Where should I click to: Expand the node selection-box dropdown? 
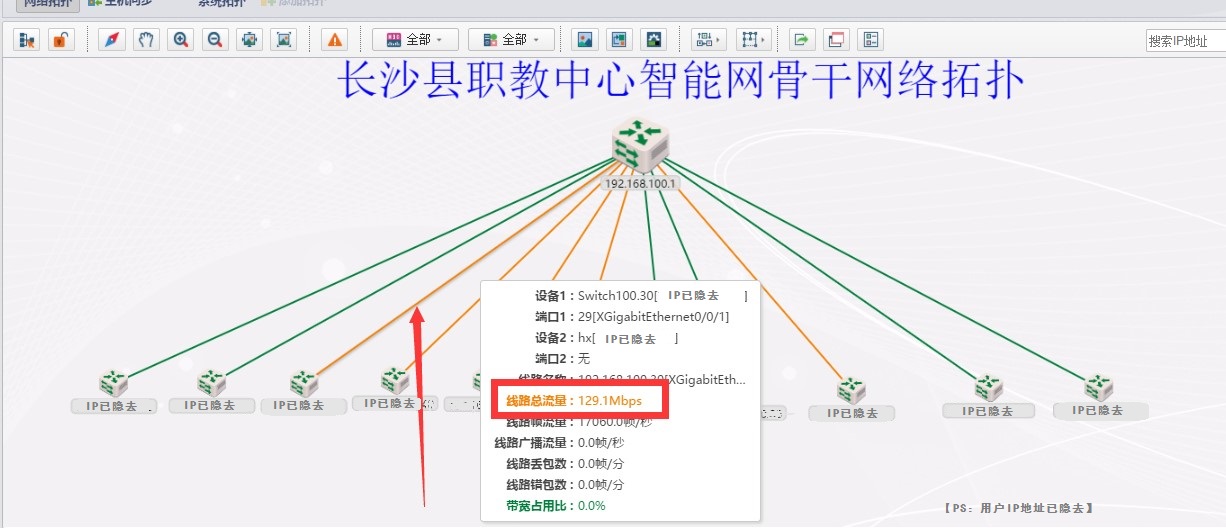point(751,40)
